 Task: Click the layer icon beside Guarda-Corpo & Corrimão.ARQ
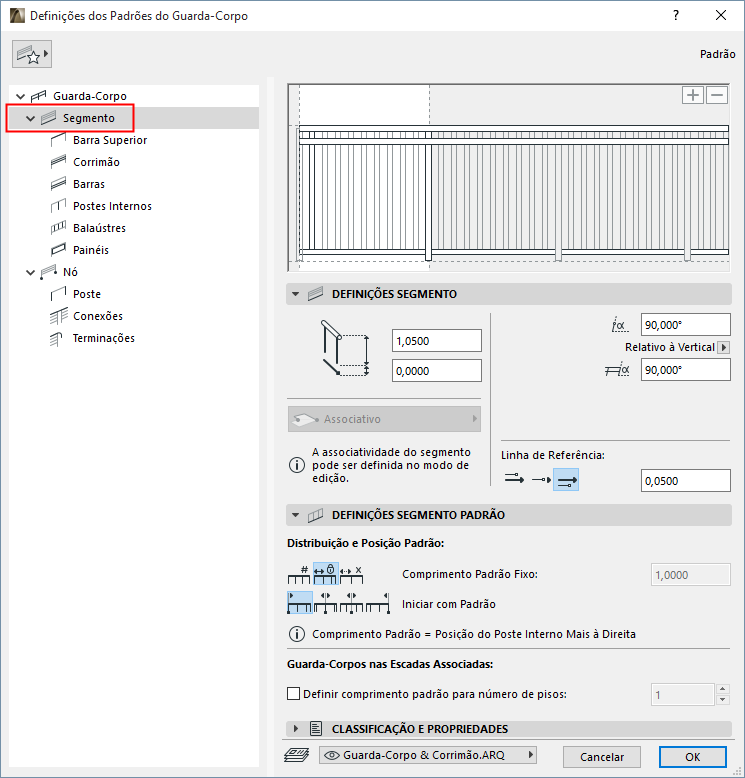pyautogui.click(x=297, y=755)
